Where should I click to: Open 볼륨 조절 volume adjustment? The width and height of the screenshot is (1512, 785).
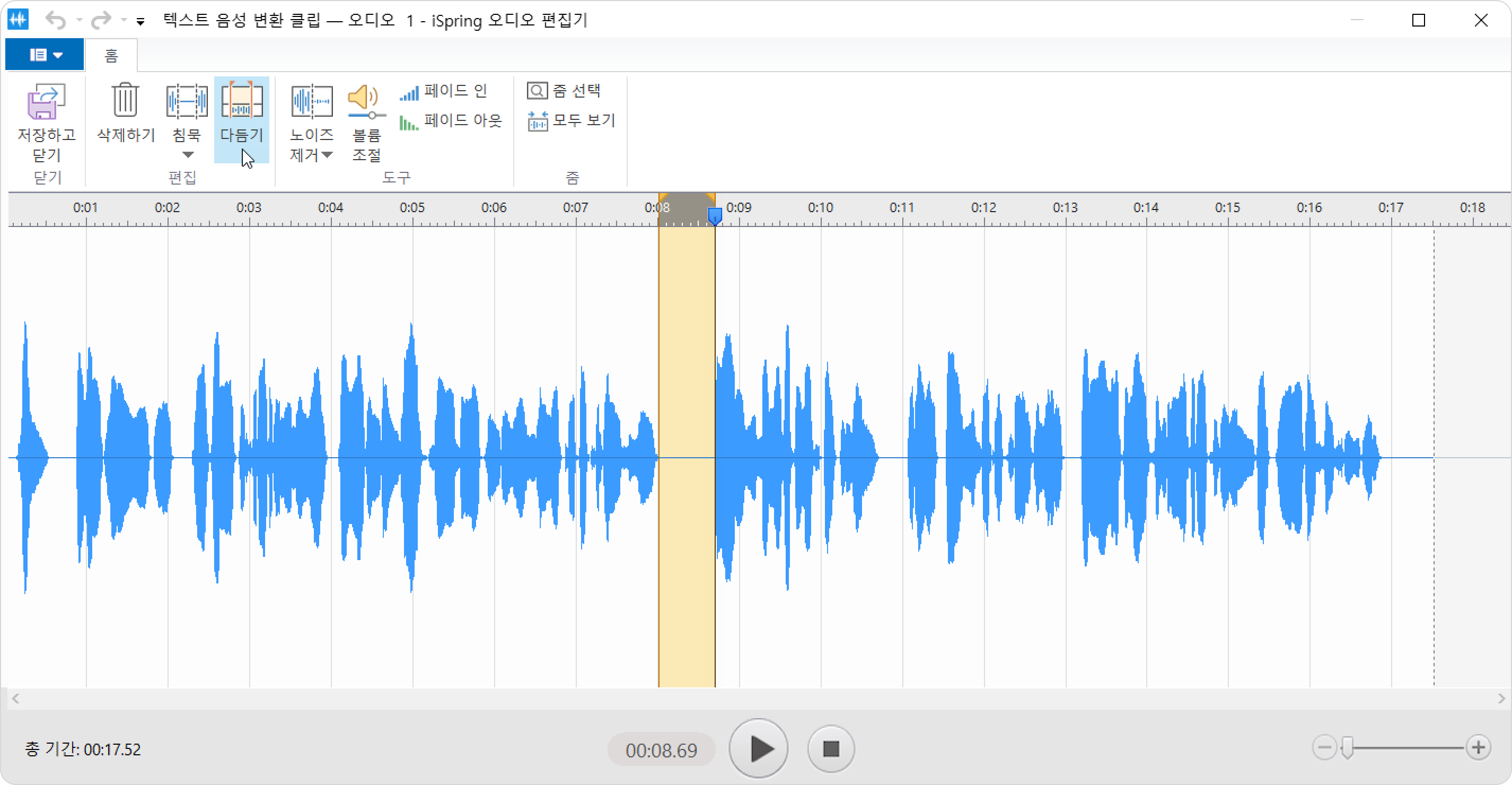[x=366, y=122]
